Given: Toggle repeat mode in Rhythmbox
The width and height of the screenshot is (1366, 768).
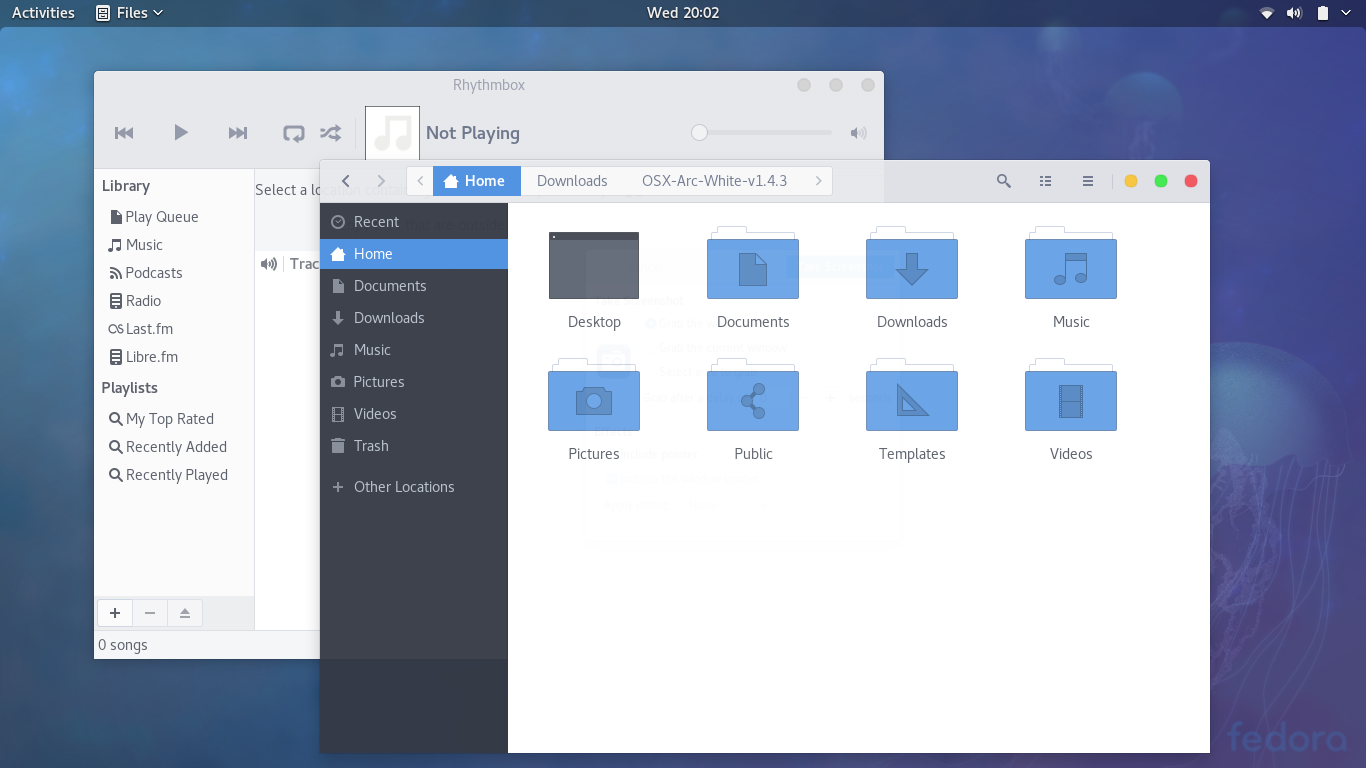Looking at the screenshot, I should click(293, 133).
